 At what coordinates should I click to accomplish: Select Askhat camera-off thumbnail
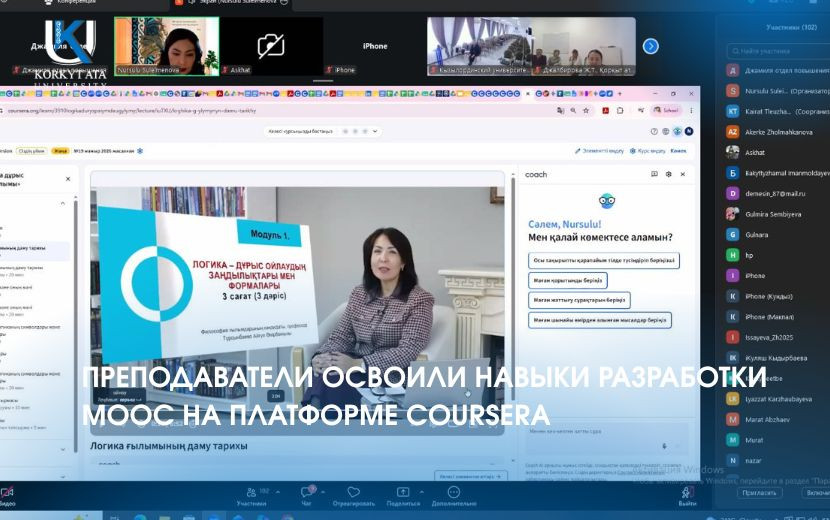pos(271,46)
